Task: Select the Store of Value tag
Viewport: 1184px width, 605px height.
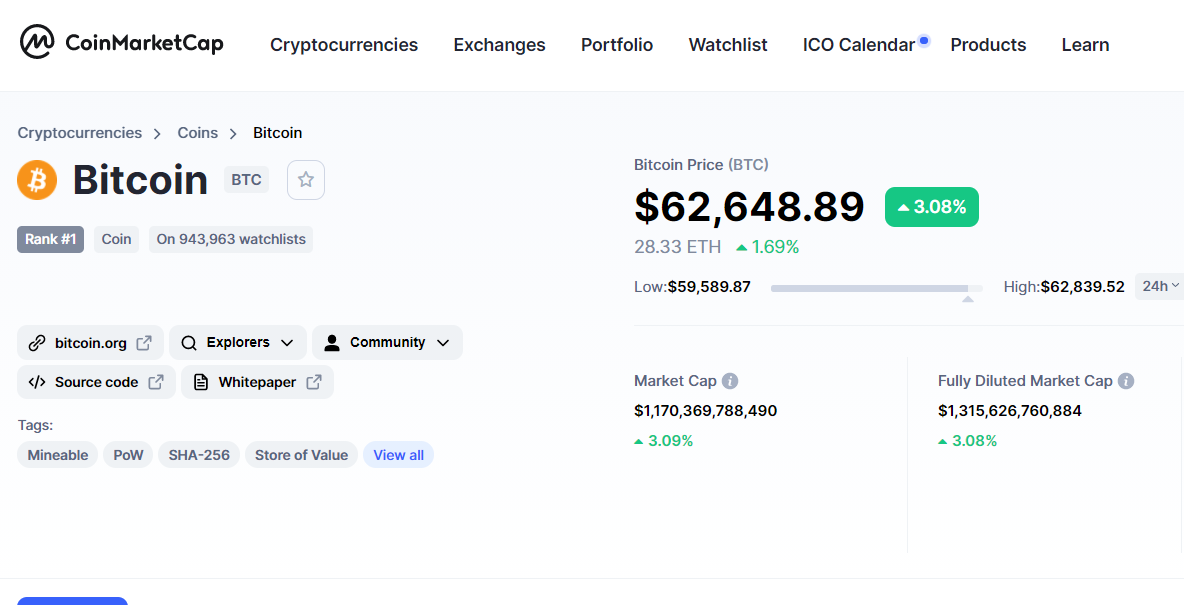Action: pos(301,455)
